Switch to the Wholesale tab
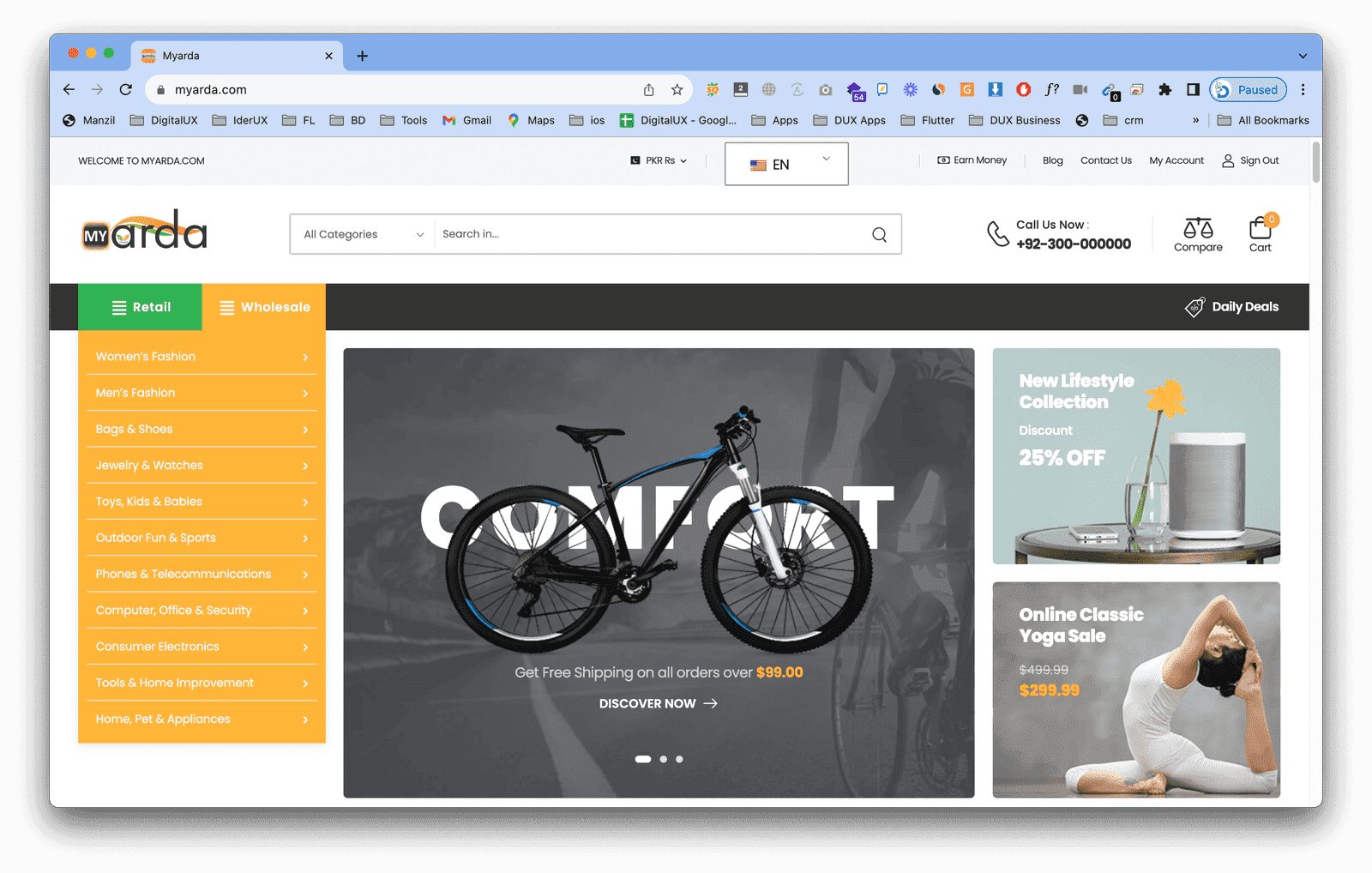1372x873 pixels. pos(264,307)
